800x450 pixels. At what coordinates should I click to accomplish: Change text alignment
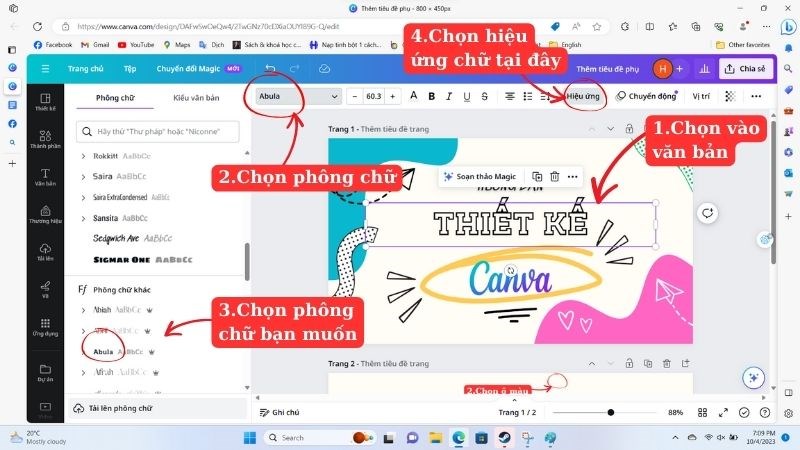tap(510, 96)
